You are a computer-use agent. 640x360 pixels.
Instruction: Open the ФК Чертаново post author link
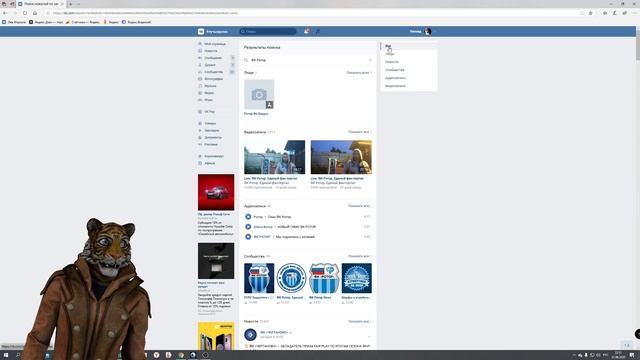click(274, 332)
